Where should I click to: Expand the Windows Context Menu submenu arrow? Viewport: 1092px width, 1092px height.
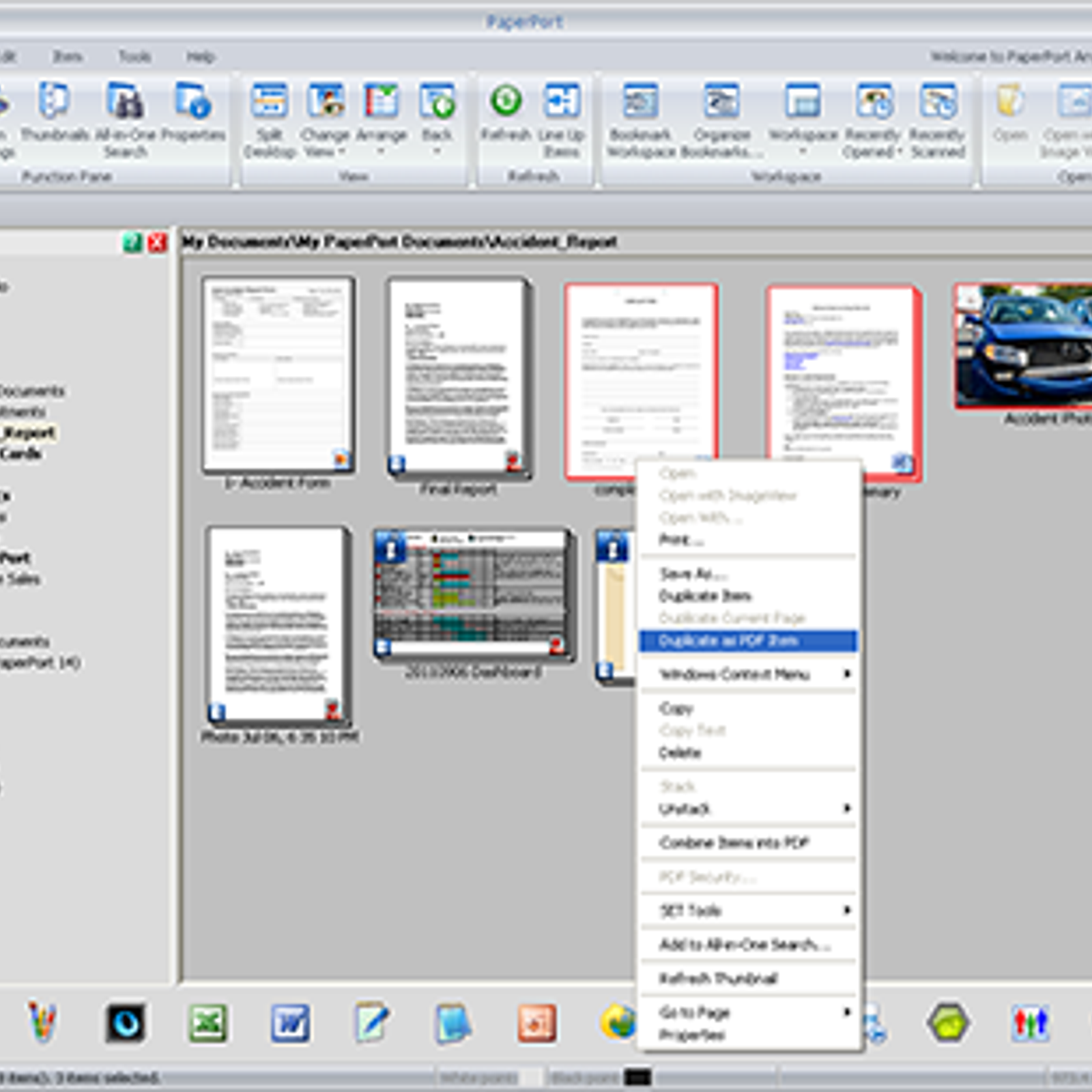pyautogui.click(x=847, y=674)
